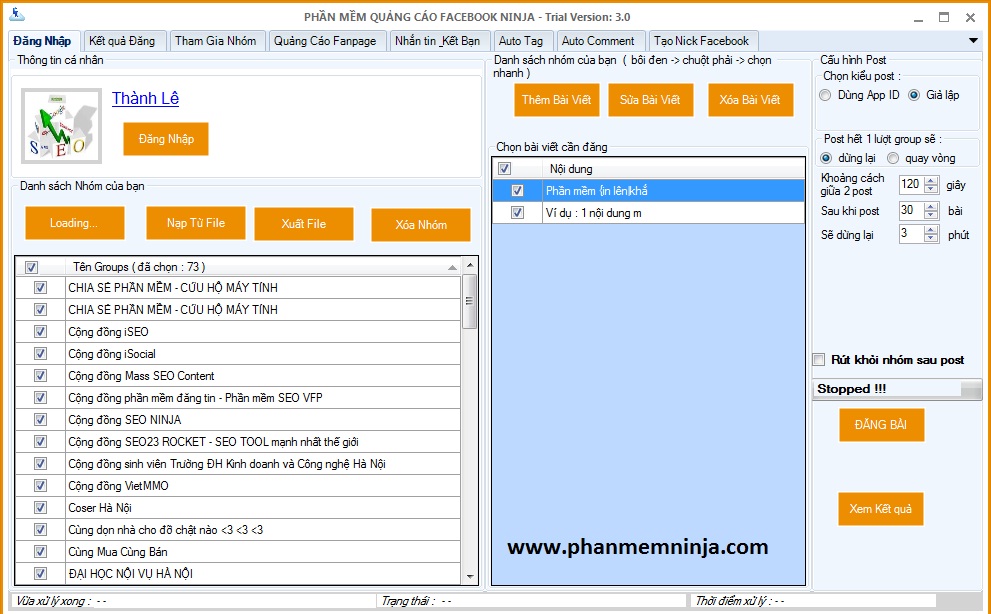Click Thêm Bài Viết button
This screenshot has width=991, height=614.
557,100
